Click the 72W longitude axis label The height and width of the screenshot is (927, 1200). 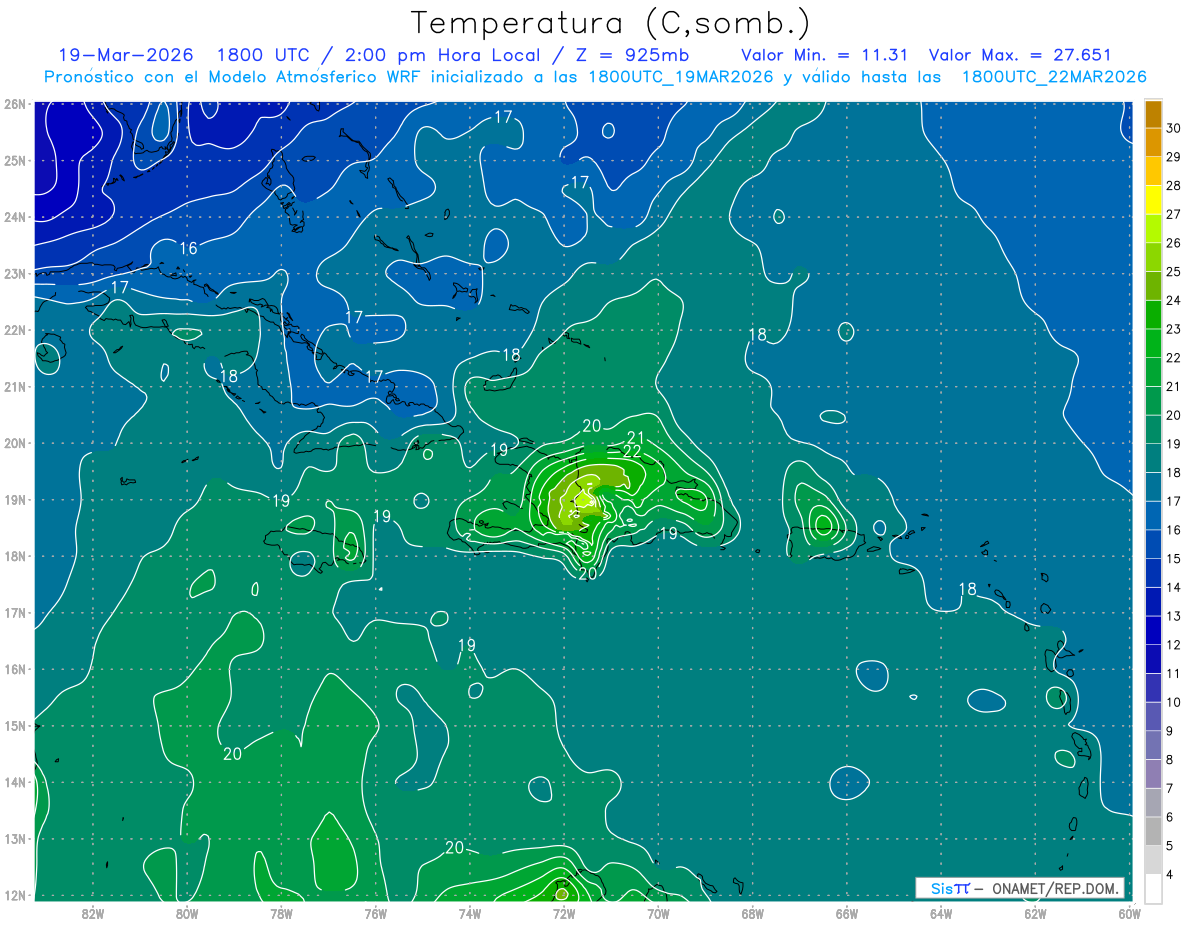(564, 913)
